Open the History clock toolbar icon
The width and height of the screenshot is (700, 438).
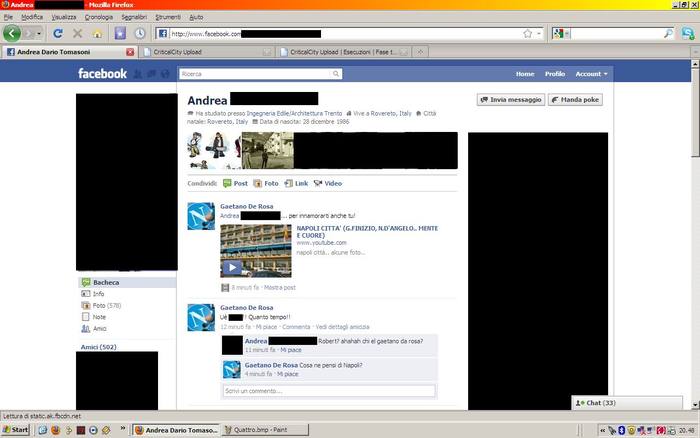[x=140, y=33]
